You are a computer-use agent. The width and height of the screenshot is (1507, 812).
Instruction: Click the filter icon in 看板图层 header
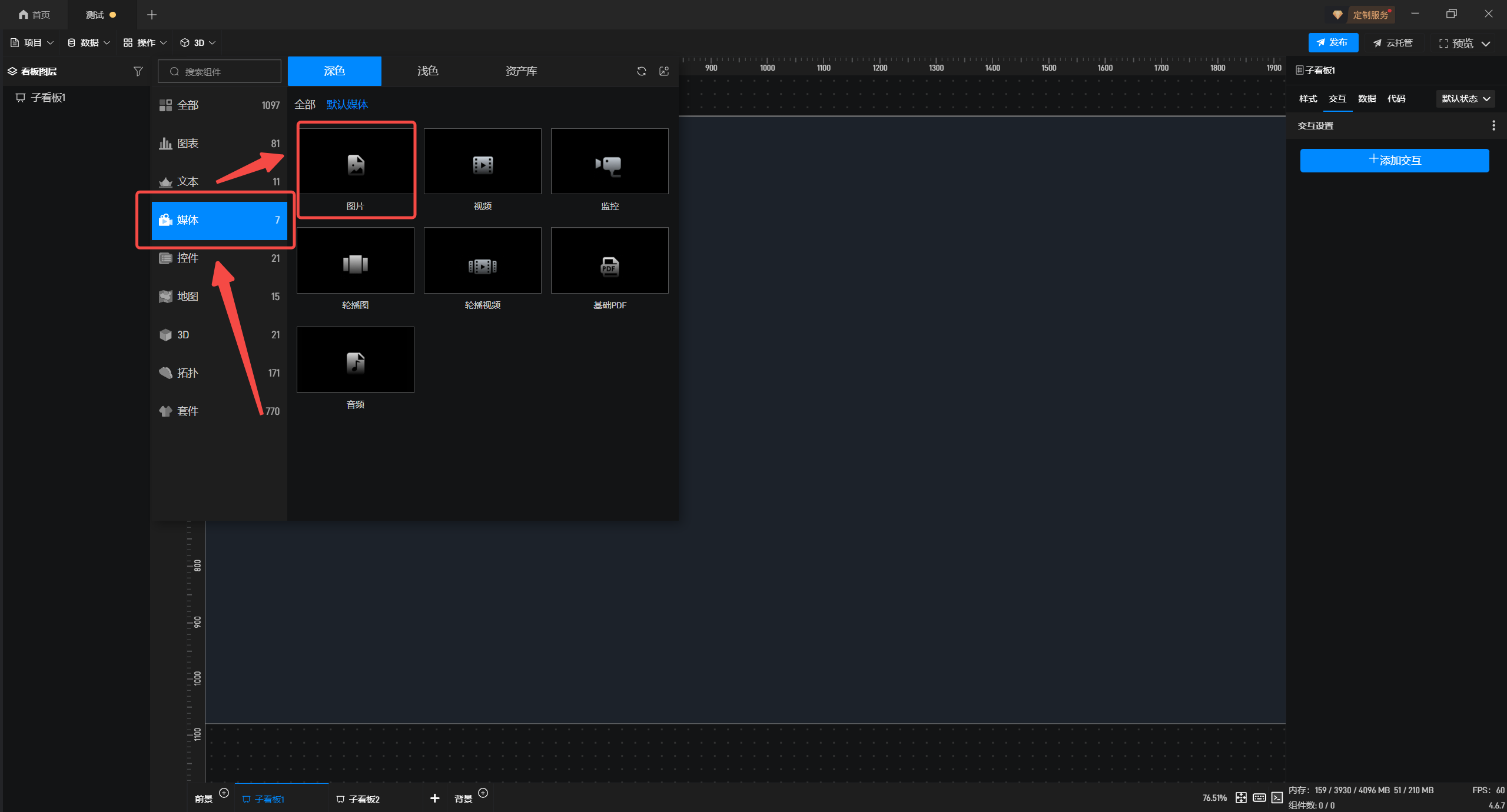click(x=138, y=71)
